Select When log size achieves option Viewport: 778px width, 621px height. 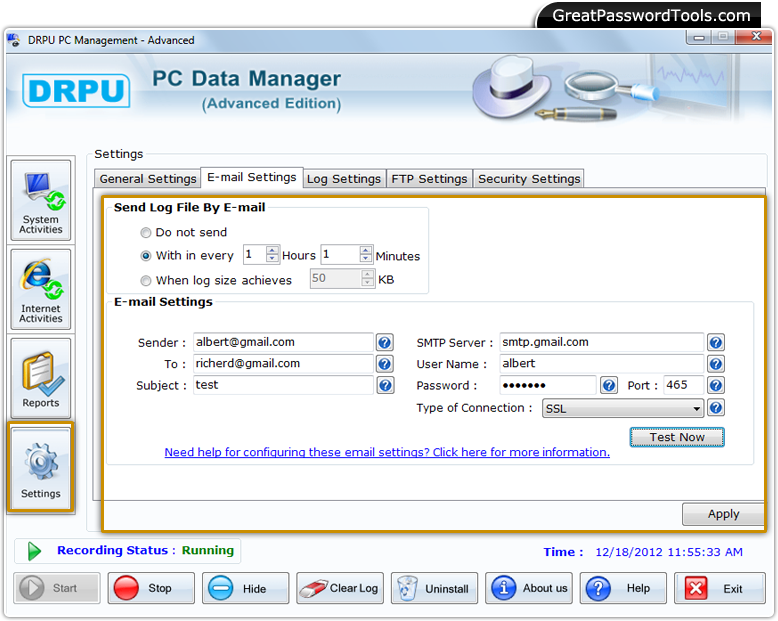pos(145,281)
